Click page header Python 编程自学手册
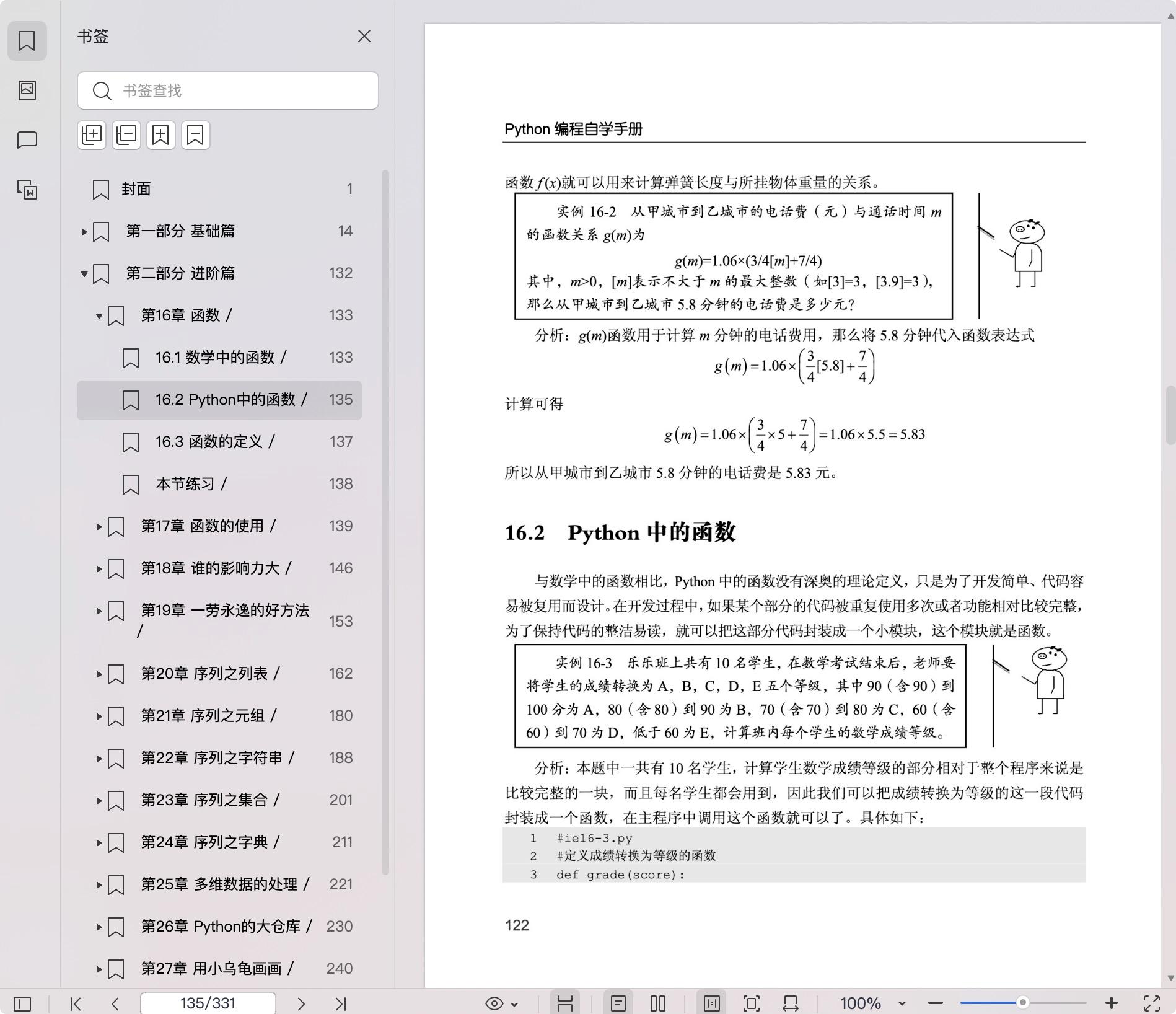The height and width of the screenshot is (1014, 1176). tap(573, 129)
